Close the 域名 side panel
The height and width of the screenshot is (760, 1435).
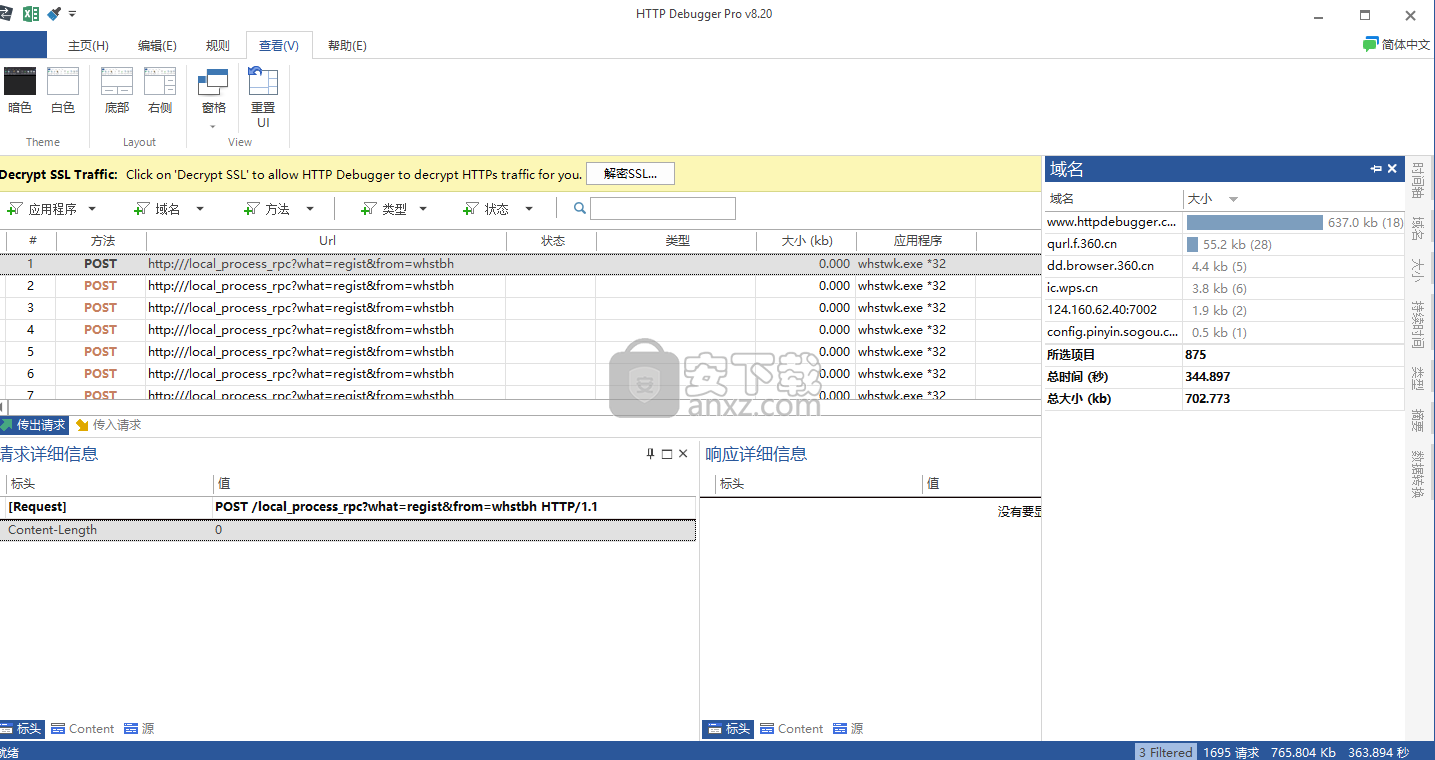1392,169
